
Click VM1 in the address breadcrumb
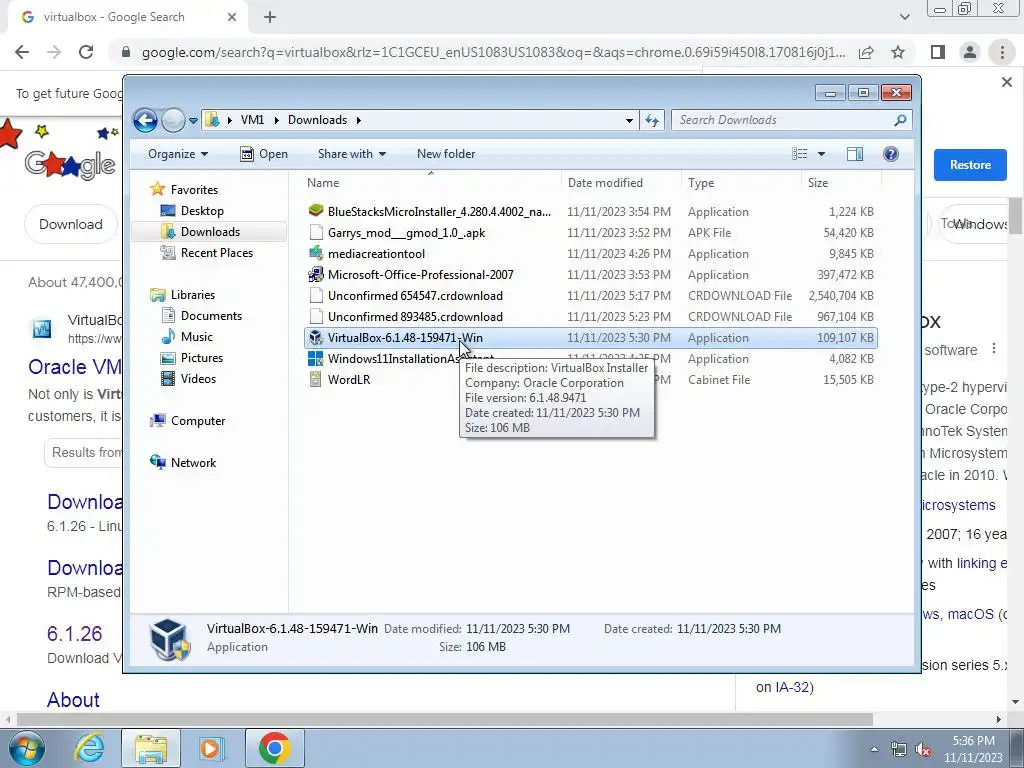[252, 120]
